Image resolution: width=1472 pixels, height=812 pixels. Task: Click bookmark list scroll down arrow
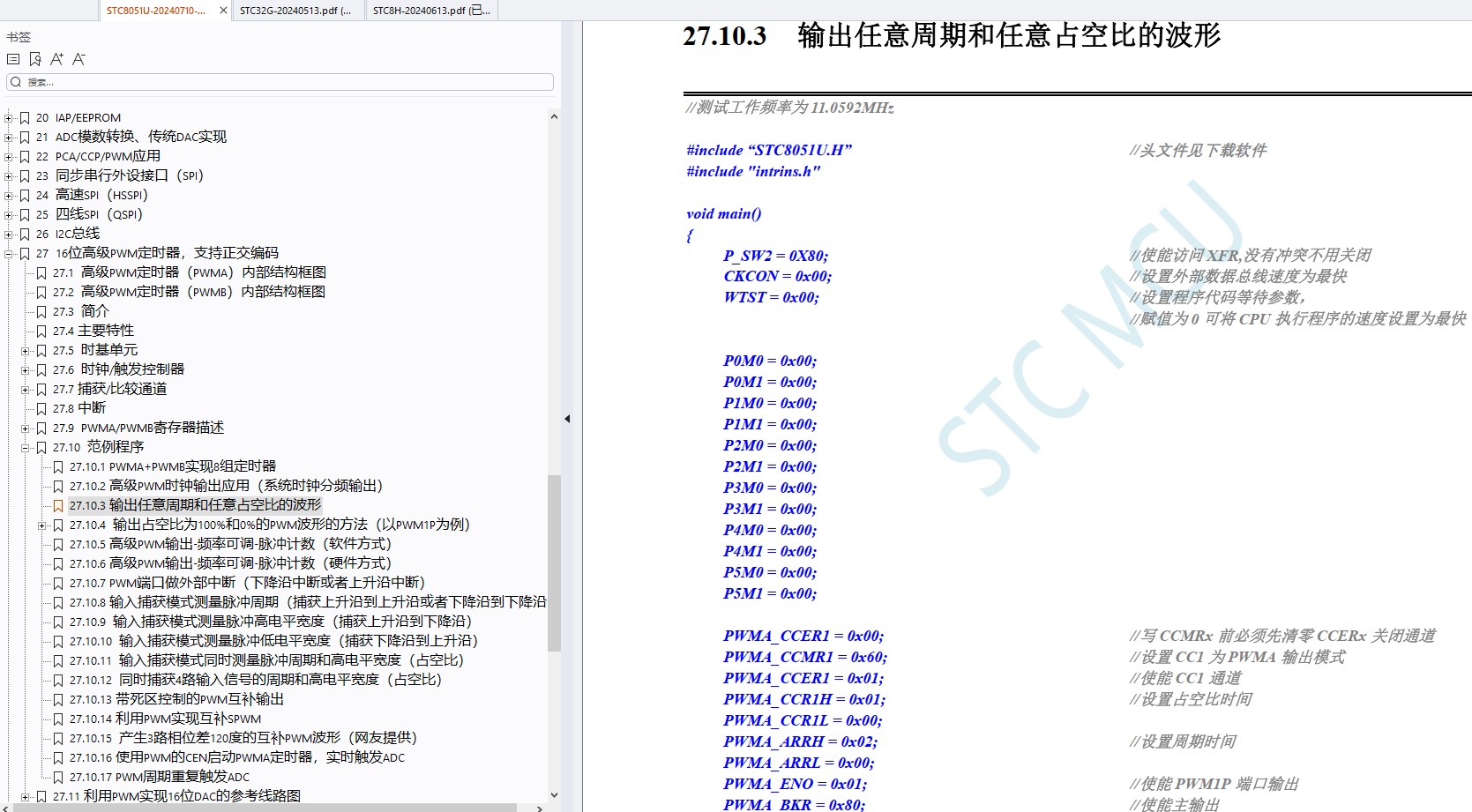(x=554, y=794)
